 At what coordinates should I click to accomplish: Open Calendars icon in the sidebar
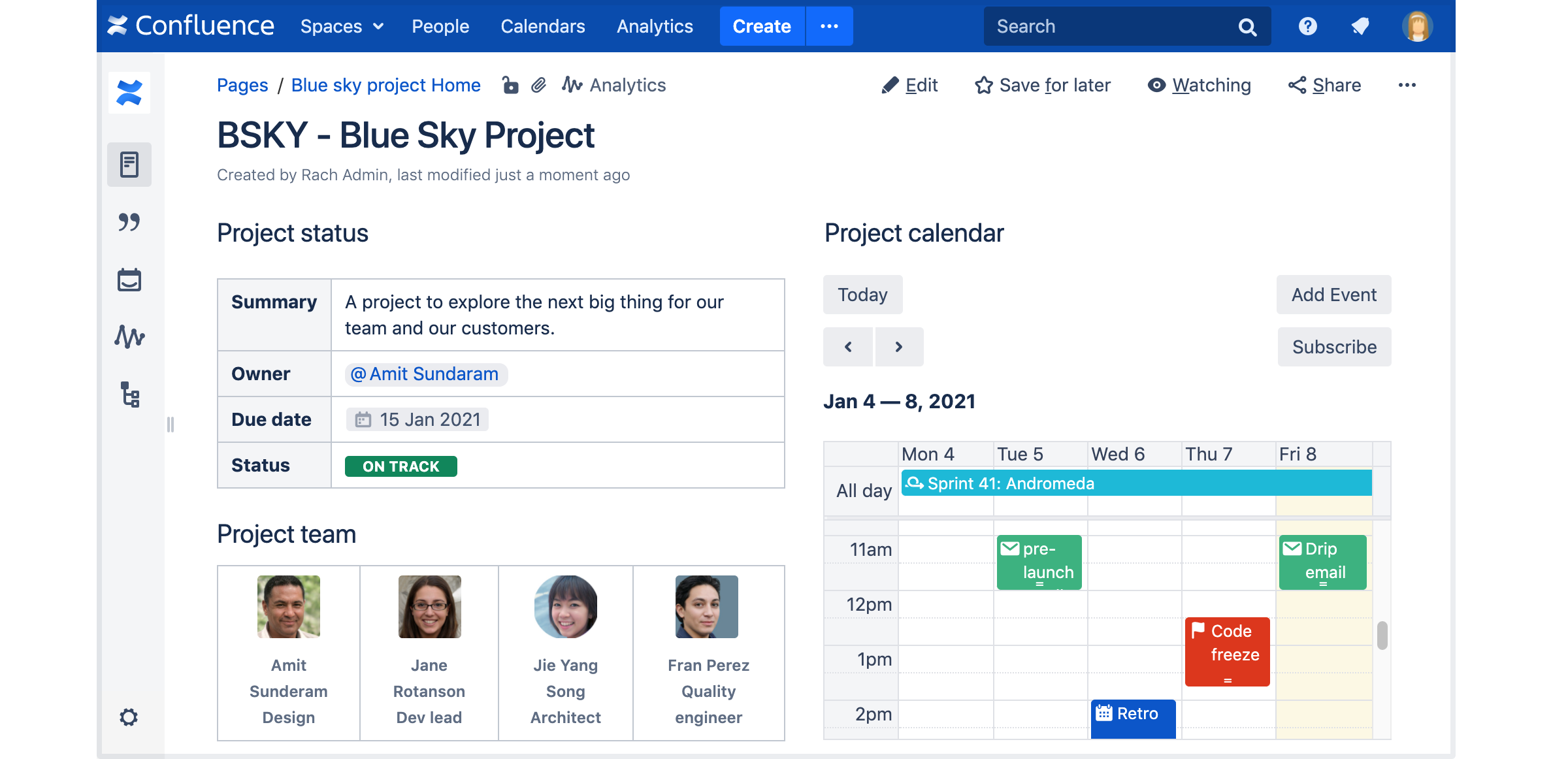(129, 280)
